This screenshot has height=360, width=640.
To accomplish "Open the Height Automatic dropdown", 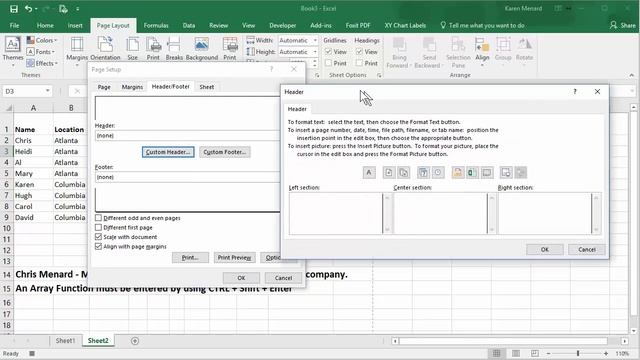I will pos(315,52).
